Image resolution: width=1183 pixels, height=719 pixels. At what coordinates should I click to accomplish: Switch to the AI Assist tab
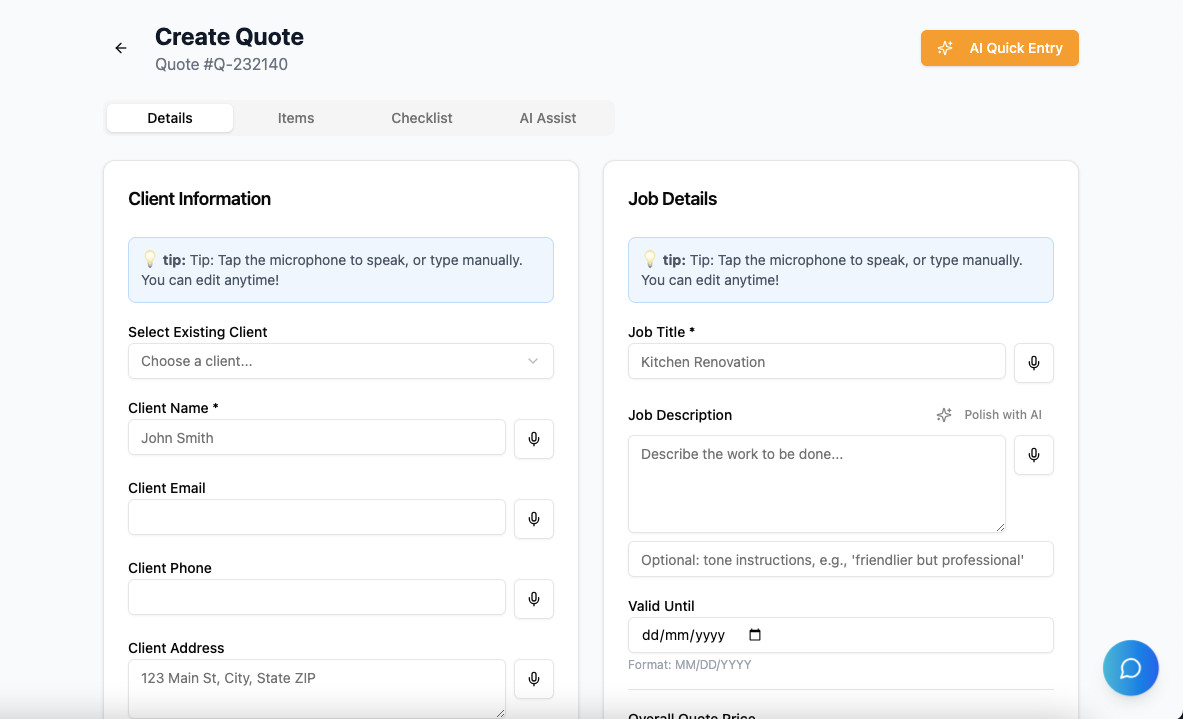[548, 118]
